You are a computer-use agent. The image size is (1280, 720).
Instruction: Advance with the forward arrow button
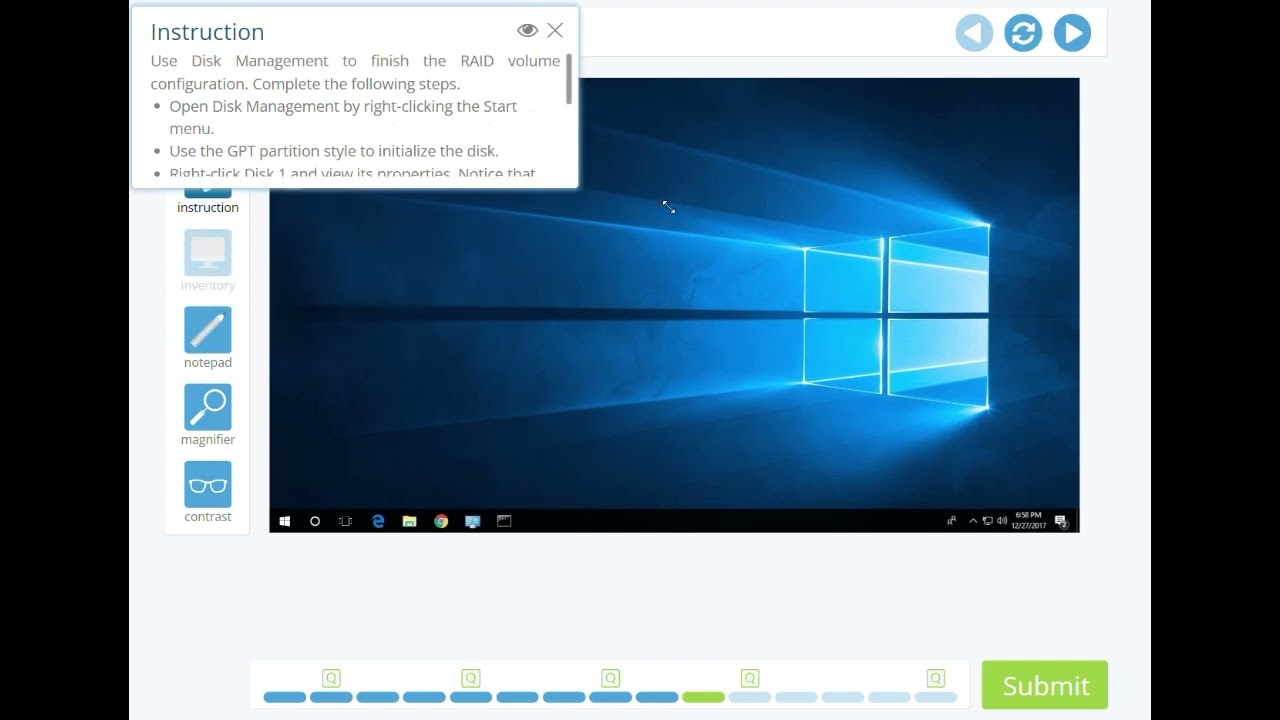[1072, 33]
